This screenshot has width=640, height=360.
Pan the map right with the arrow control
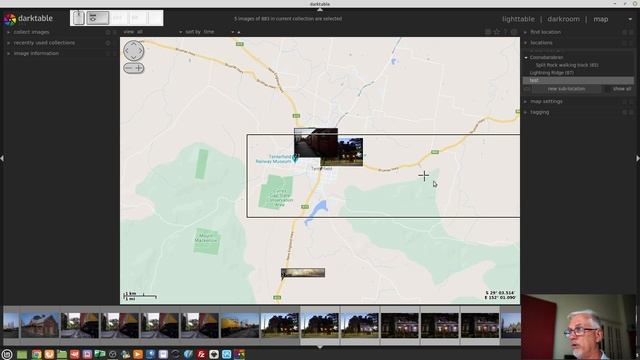140,51
